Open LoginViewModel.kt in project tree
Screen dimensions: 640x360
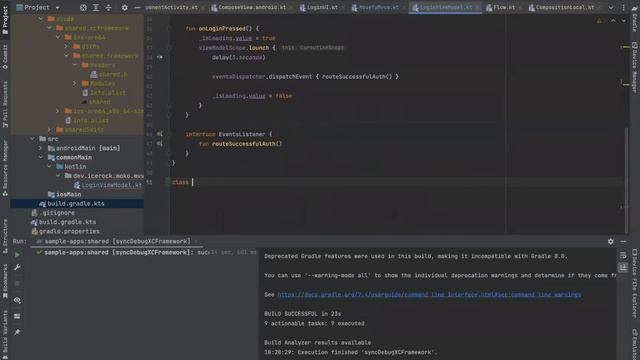[112, 185]
